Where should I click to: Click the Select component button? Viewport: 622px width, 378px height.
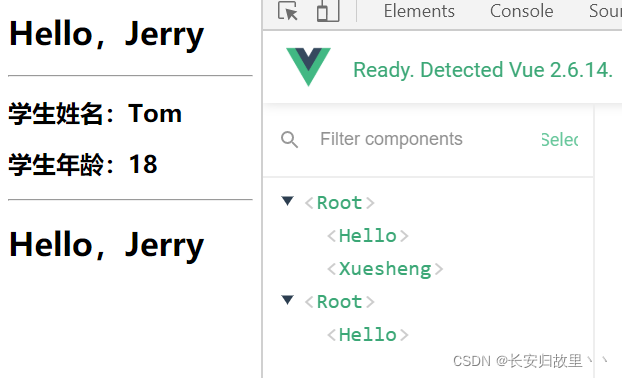(x=560, y=140)
